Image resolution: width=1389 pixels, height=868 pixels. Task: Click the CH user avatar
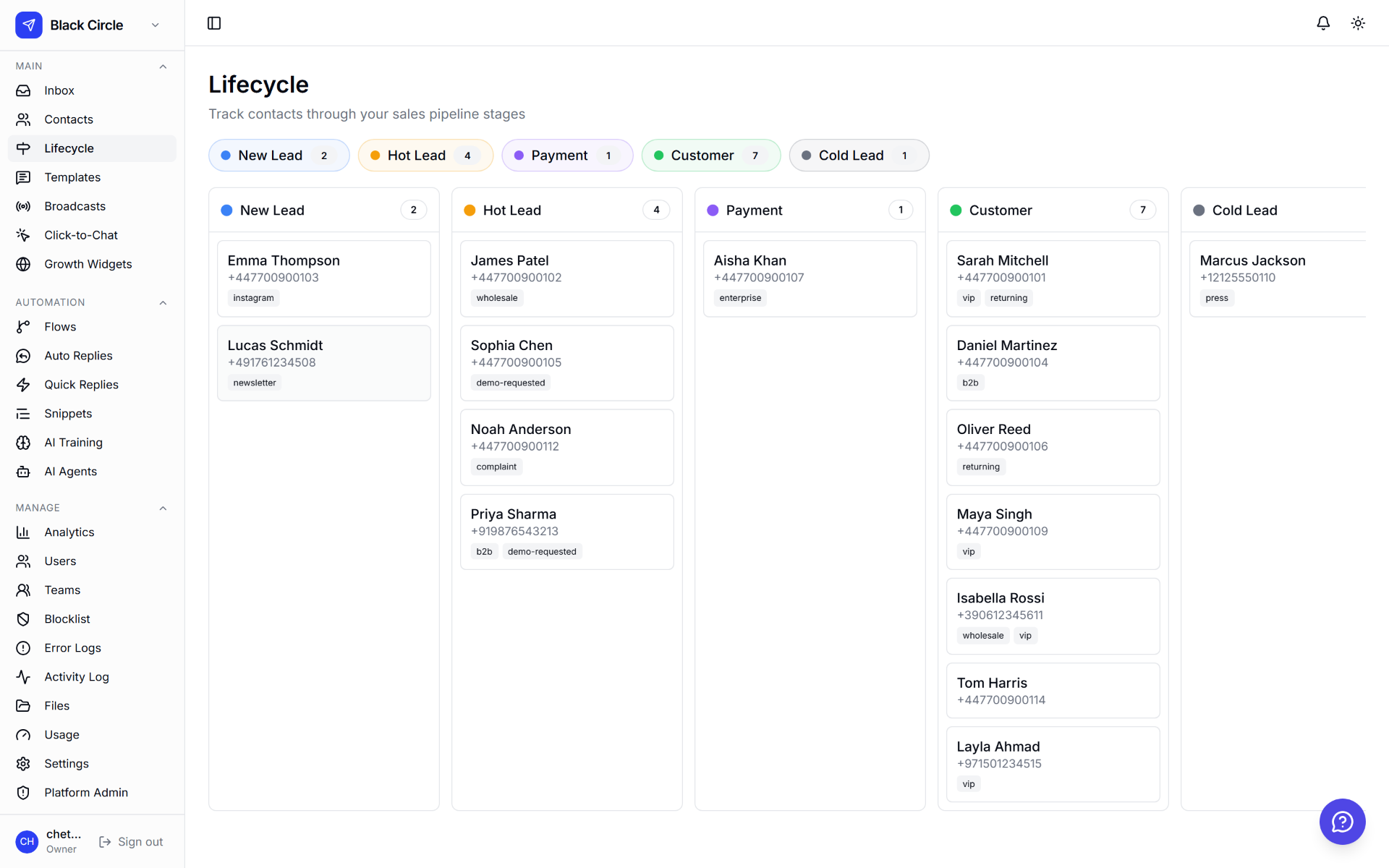(x=27, y=841)
